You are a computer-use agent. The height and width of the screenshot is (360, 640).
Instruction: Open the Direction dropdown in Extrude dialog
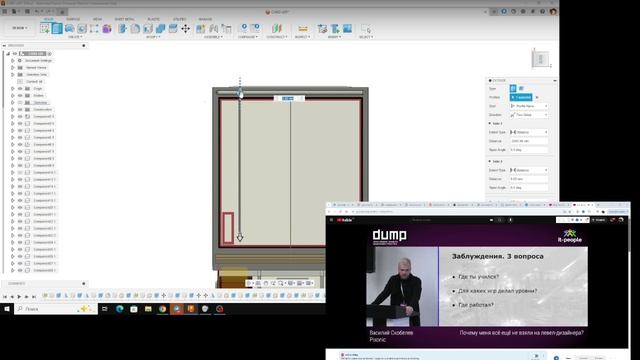pyautogui.click(x=529, y=115)
